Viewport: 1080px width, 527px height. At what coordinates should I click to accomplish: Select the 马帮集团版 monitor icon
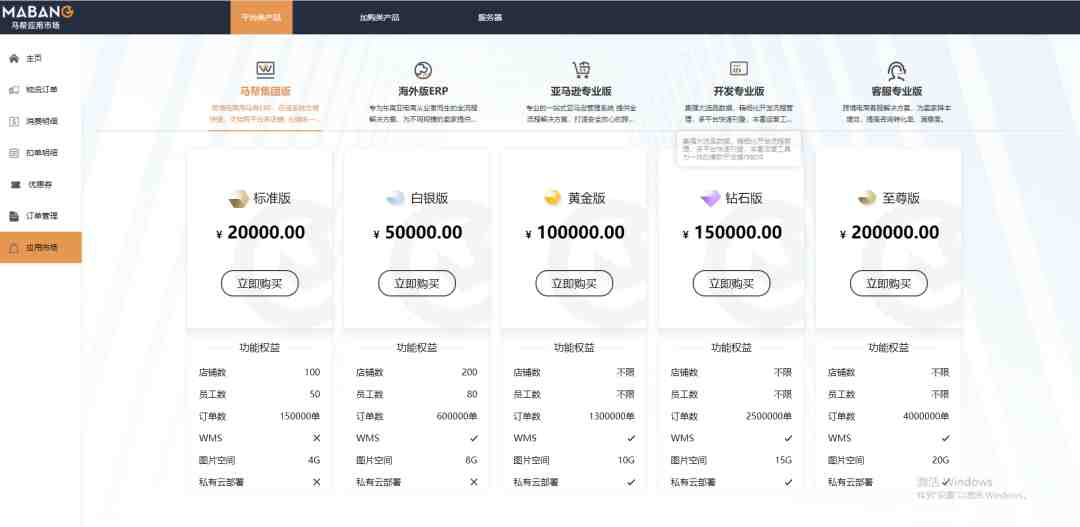point(265,69)
